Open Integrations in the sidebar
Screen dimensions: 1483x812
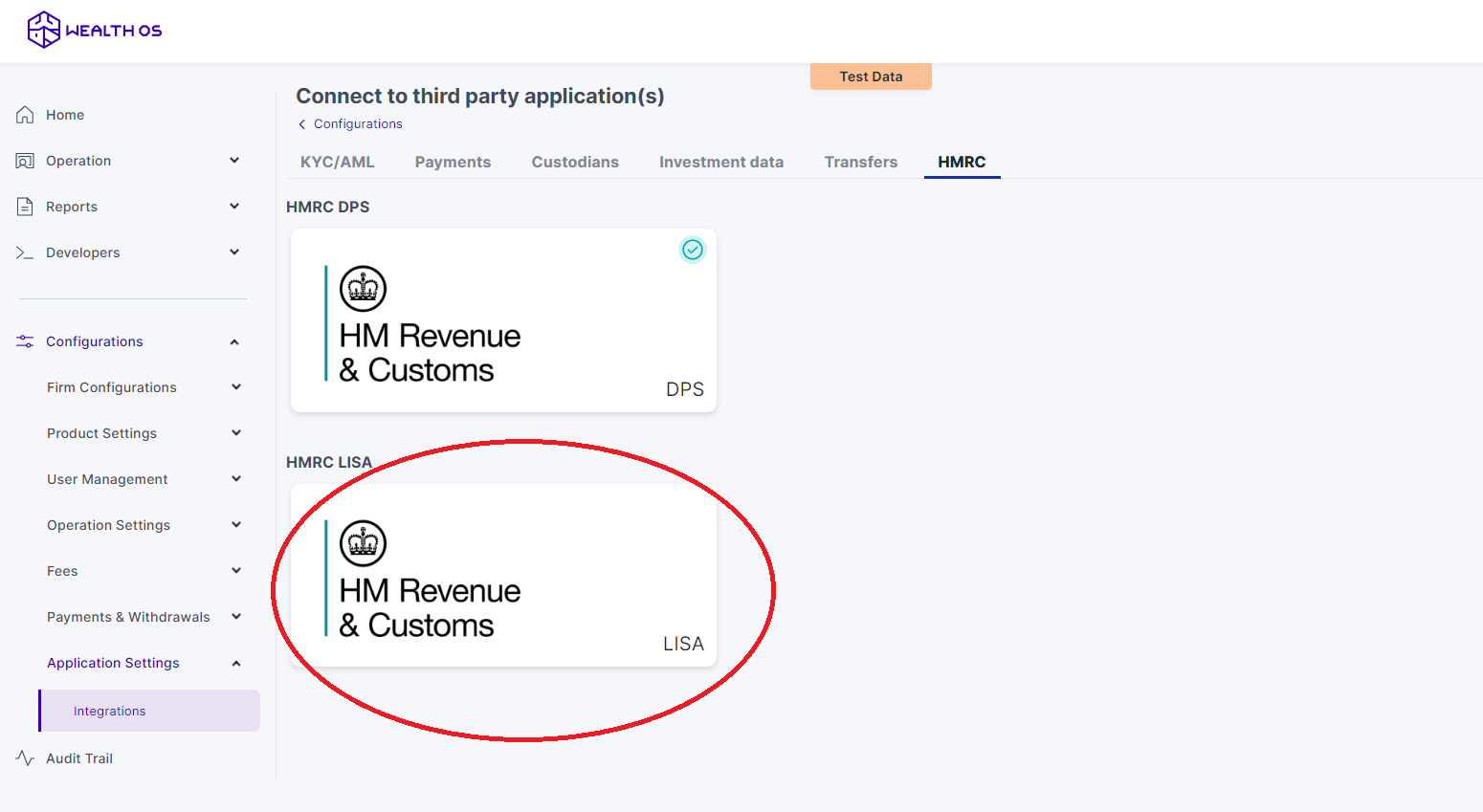[x=149, y=711]
